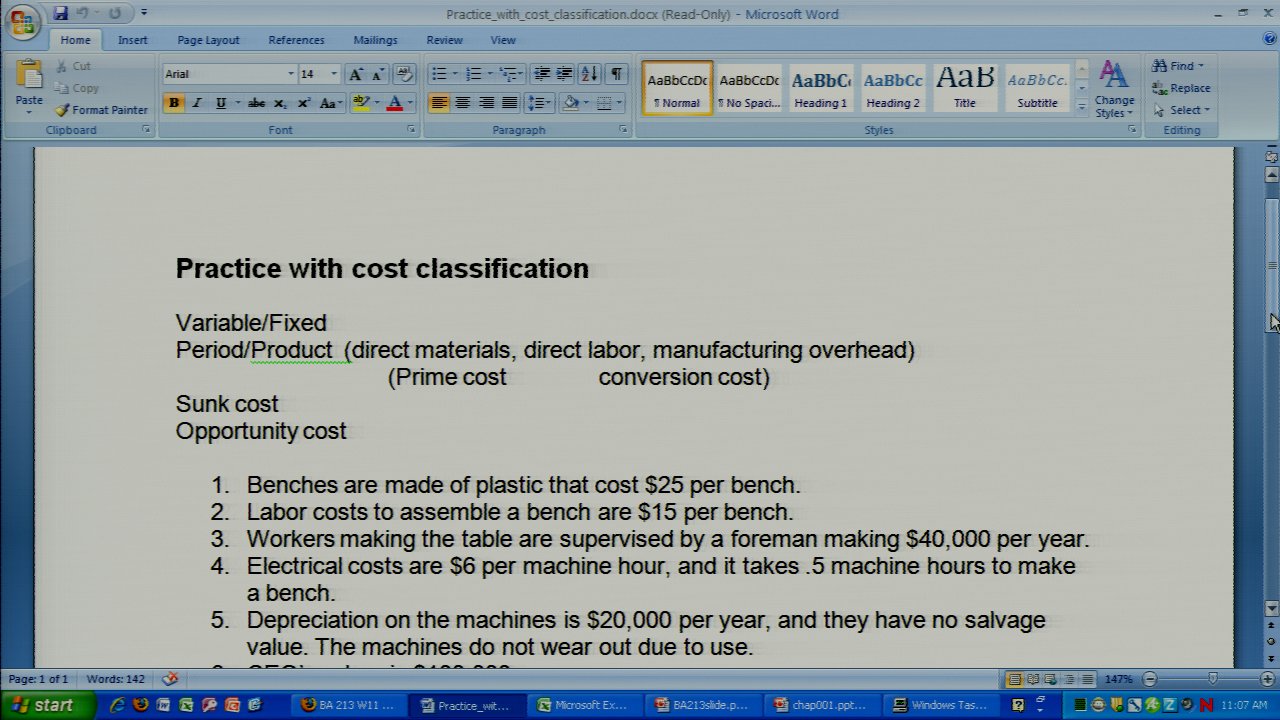
Task: Apply center alignment to the paragraph
Action: [462, 103]
